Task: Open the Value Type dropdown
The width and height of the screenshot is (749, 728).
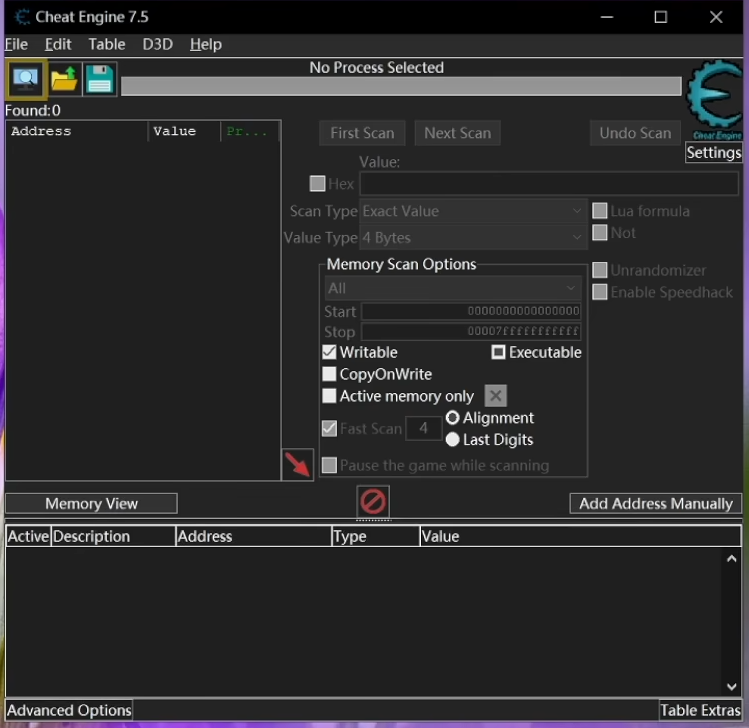Action: [x=473, y=237]
